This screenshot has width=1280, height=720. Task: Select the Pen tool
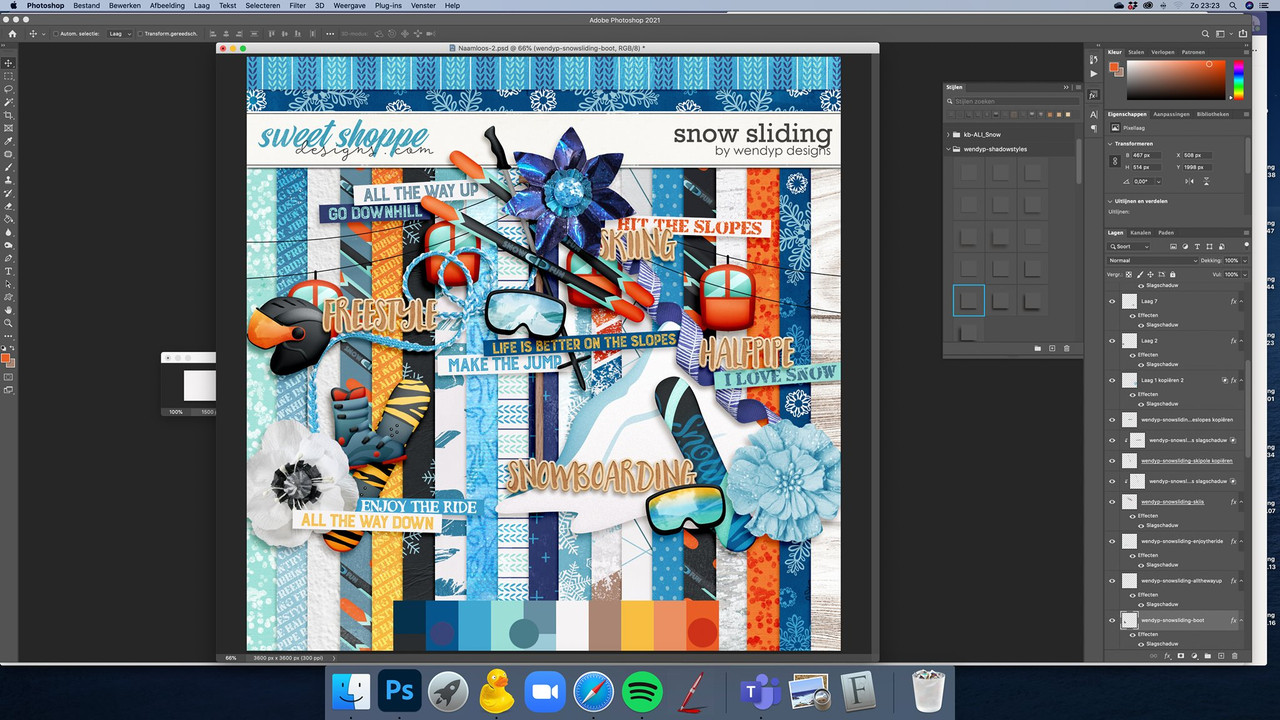[9, 258]
